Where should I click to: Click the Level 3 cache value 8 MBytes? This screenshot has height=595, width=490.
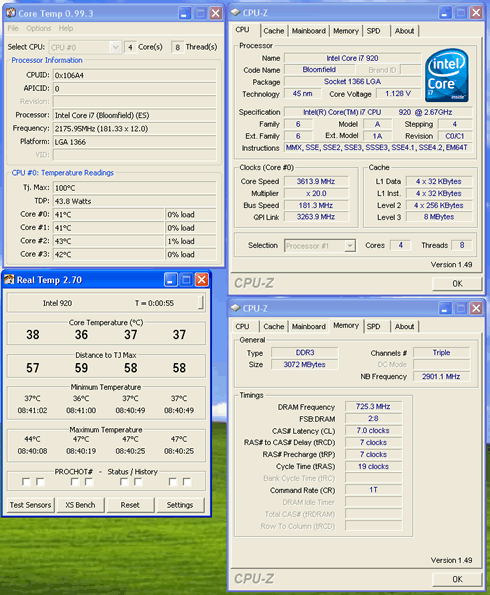pos(439,217)
